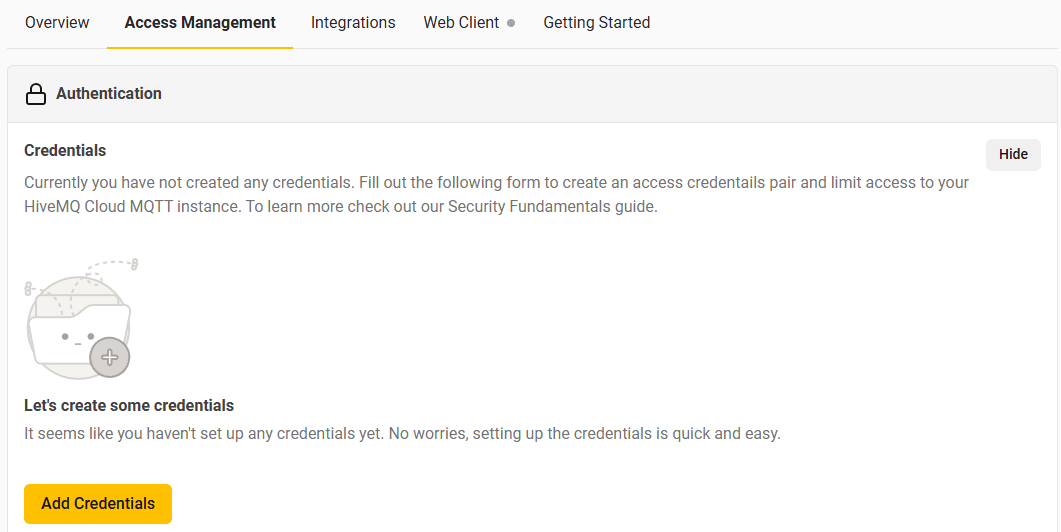This screenshot has width=1061, height=532.
Task: Open the Overview tab
Action: point(57,22)
